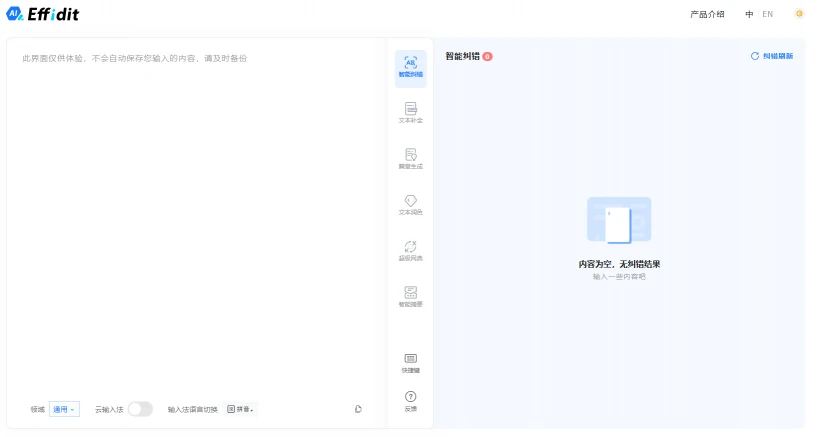Enable the 云输入法 cloud input switch
Viewport: 835px width, 437px height.
coord(140,409)
